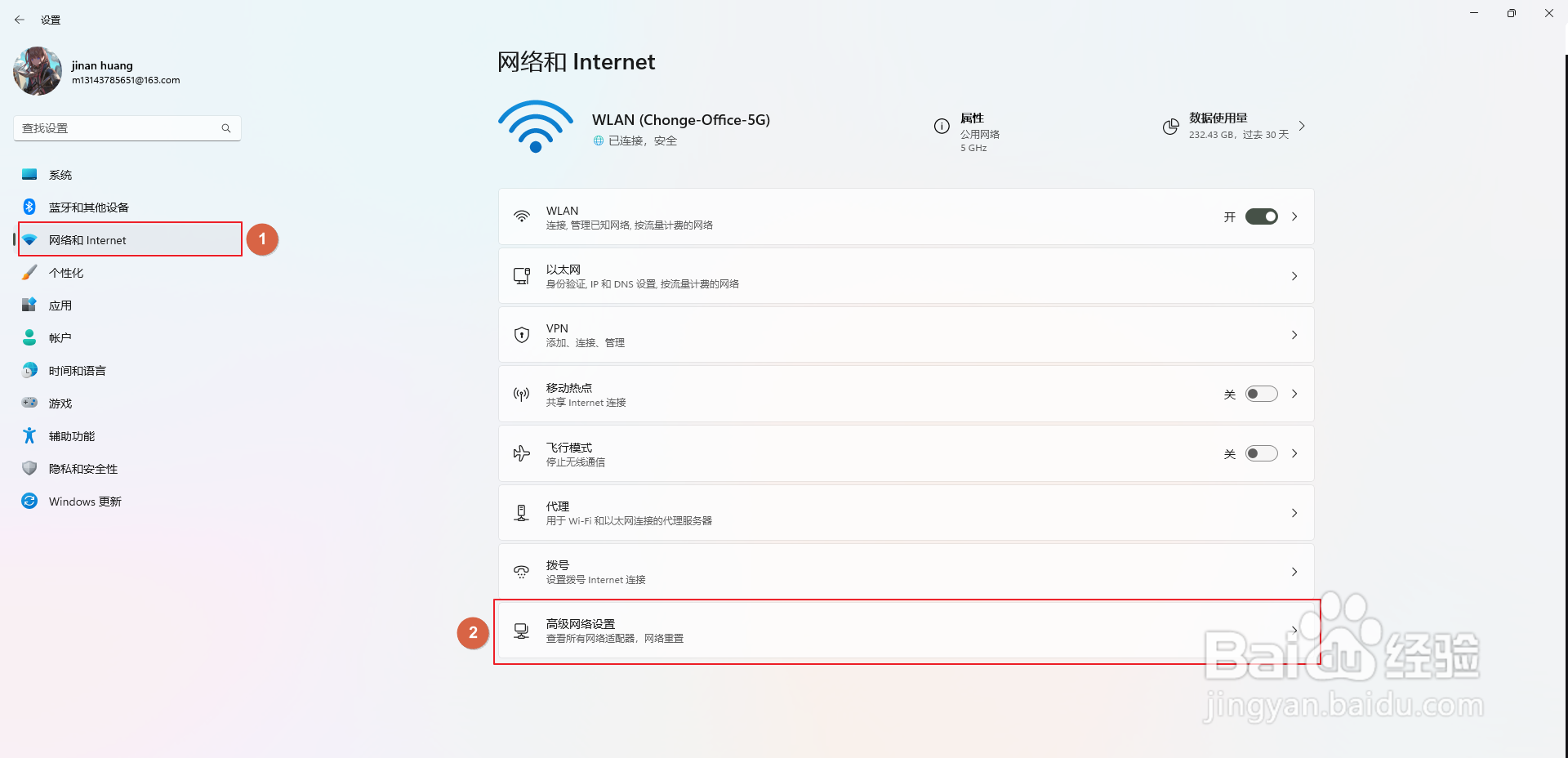Click the airplane mode icon
This screenshot has height=758, width=1568.
[522, 453]
